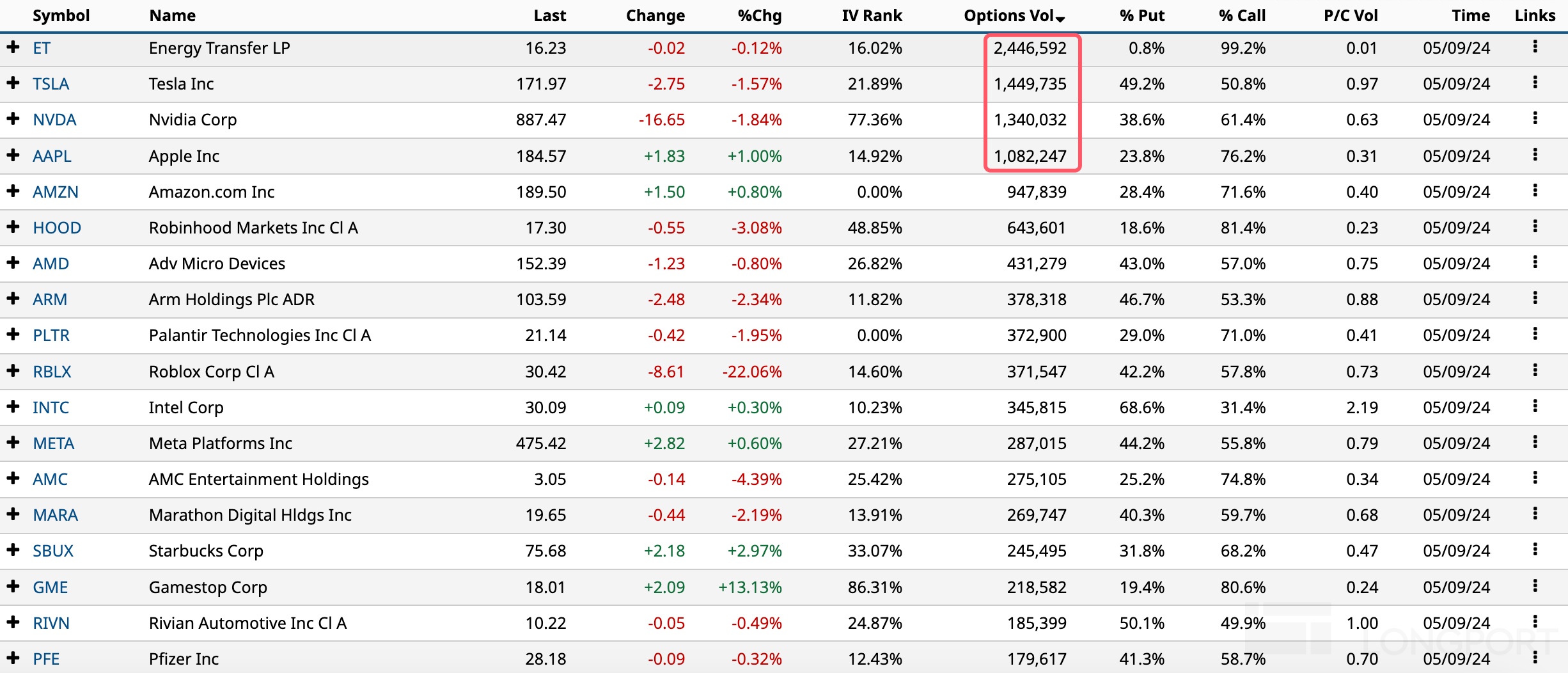Open the links menu for Amazon.com Inc
Image resolution: width=1568 pixels, height=673 pixels.
click(1535, 191)
